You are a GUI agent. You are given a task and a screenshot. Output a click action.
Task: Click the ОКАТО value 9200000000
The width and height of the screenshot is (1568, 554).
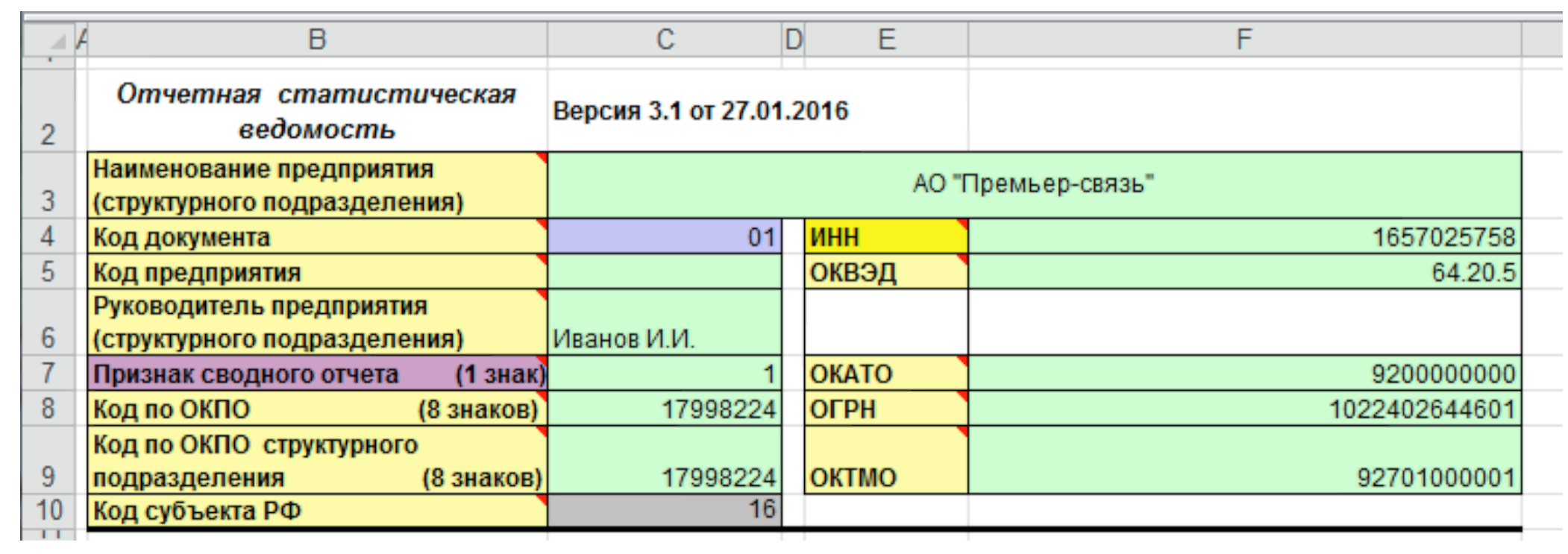(1244, 373)
